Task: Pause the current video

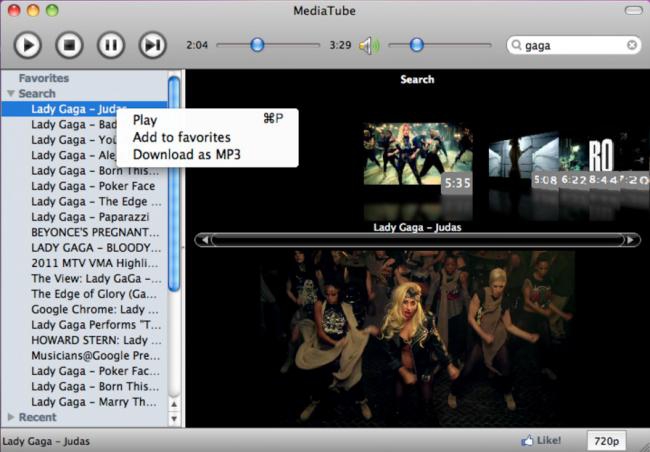Action: pos(111,45)
